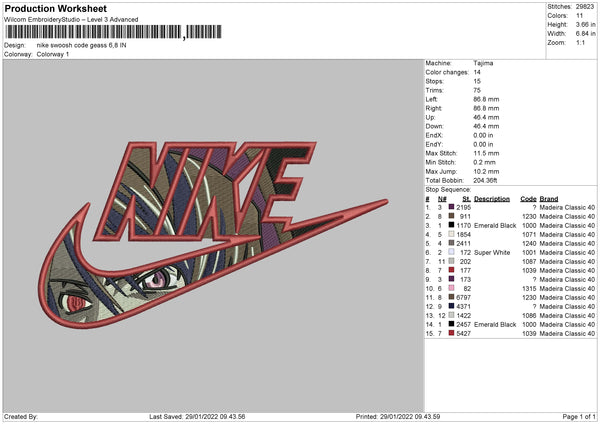This screenshot has width=600, height=424.
Task: Click code 1315 in the pink thread row
Action: 529,289
